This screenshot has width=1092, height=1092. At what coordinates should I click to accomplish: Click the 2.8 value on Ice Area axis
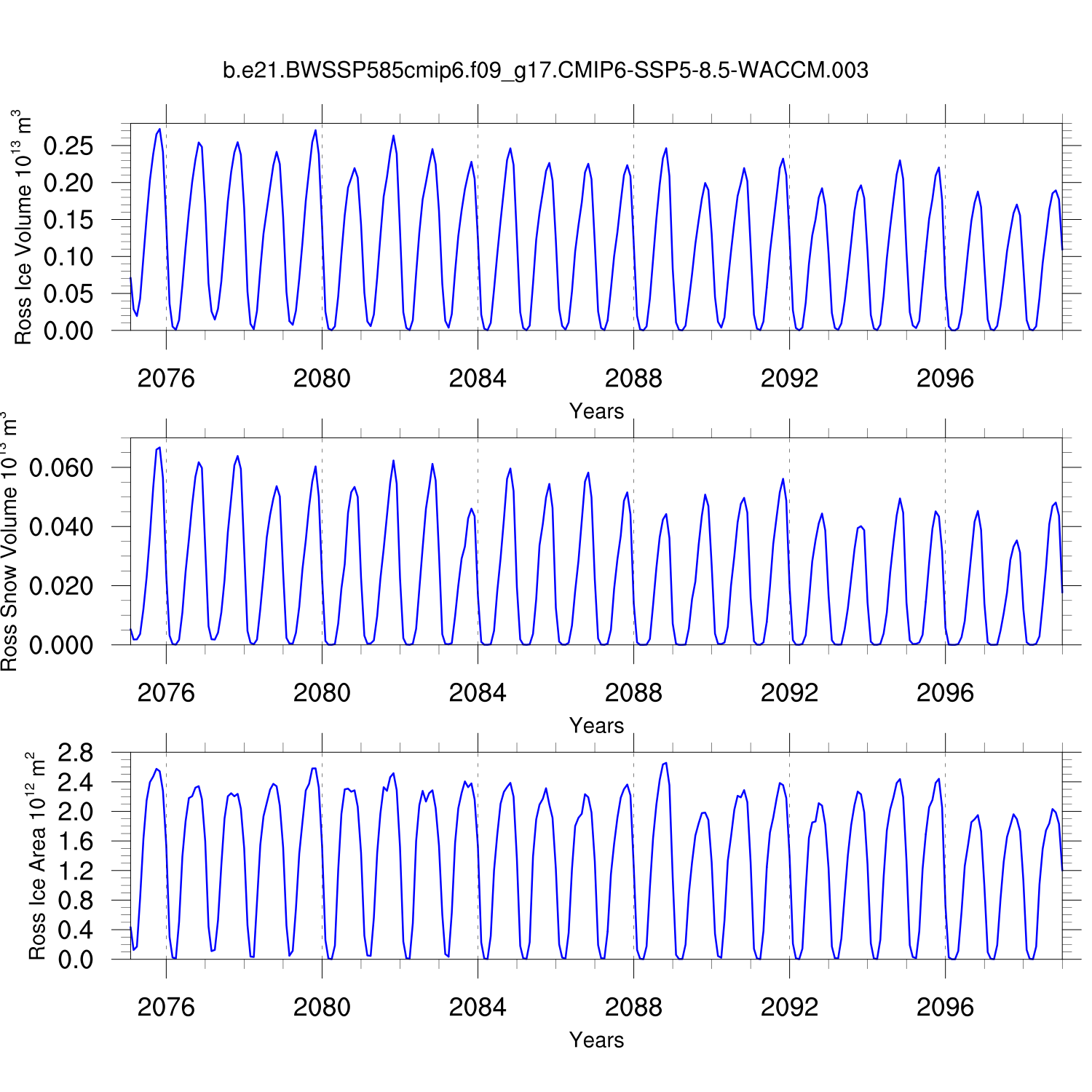[76, 753]
